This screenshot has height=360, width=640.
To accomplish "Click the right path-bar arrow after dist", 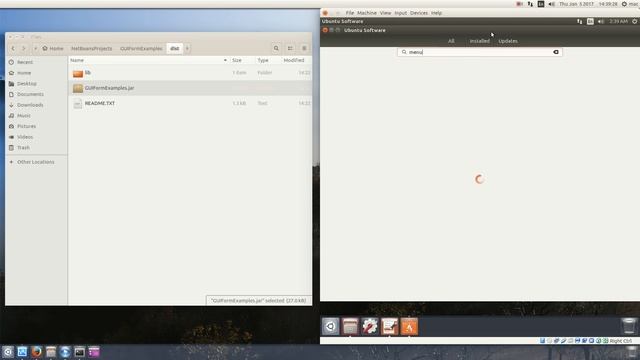I will (x=187, y=48).
